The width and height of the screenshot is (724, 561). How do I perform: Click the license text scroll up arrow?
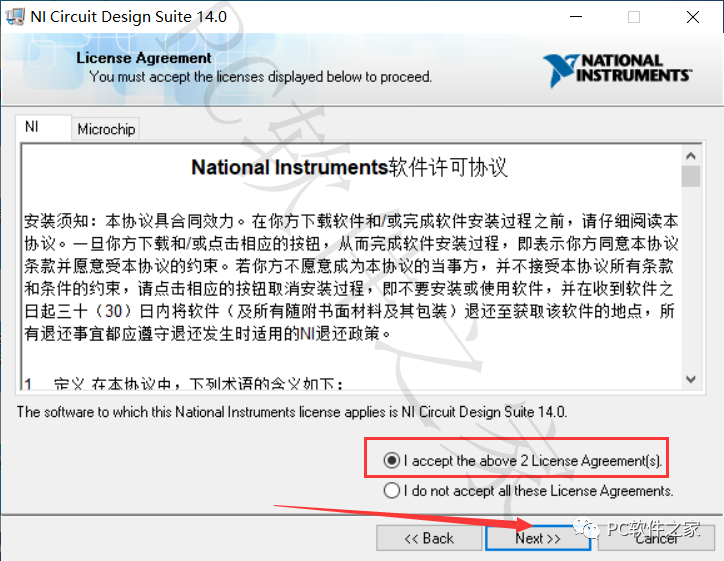click(691, 156)
